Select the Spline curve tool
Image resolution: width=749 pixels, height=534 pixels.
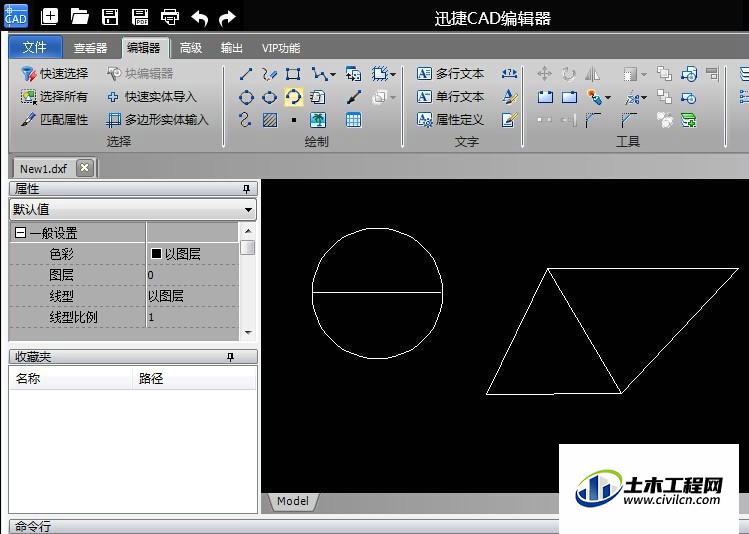pos(245,119)
